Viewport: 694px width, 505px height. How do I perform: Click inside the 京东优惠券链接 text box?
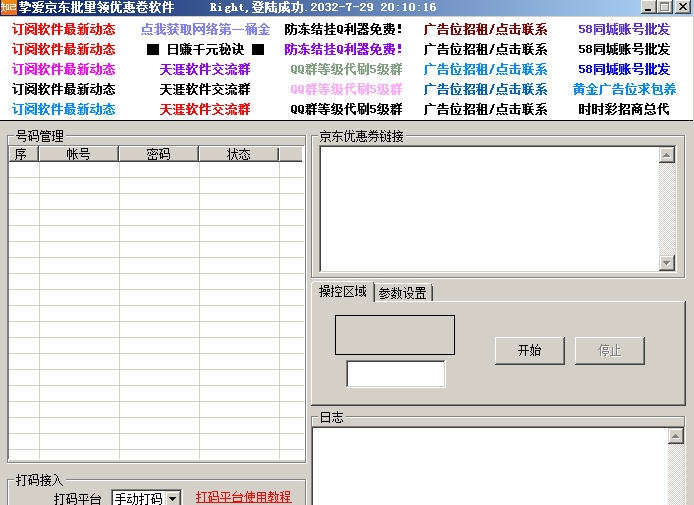[489, 208]
